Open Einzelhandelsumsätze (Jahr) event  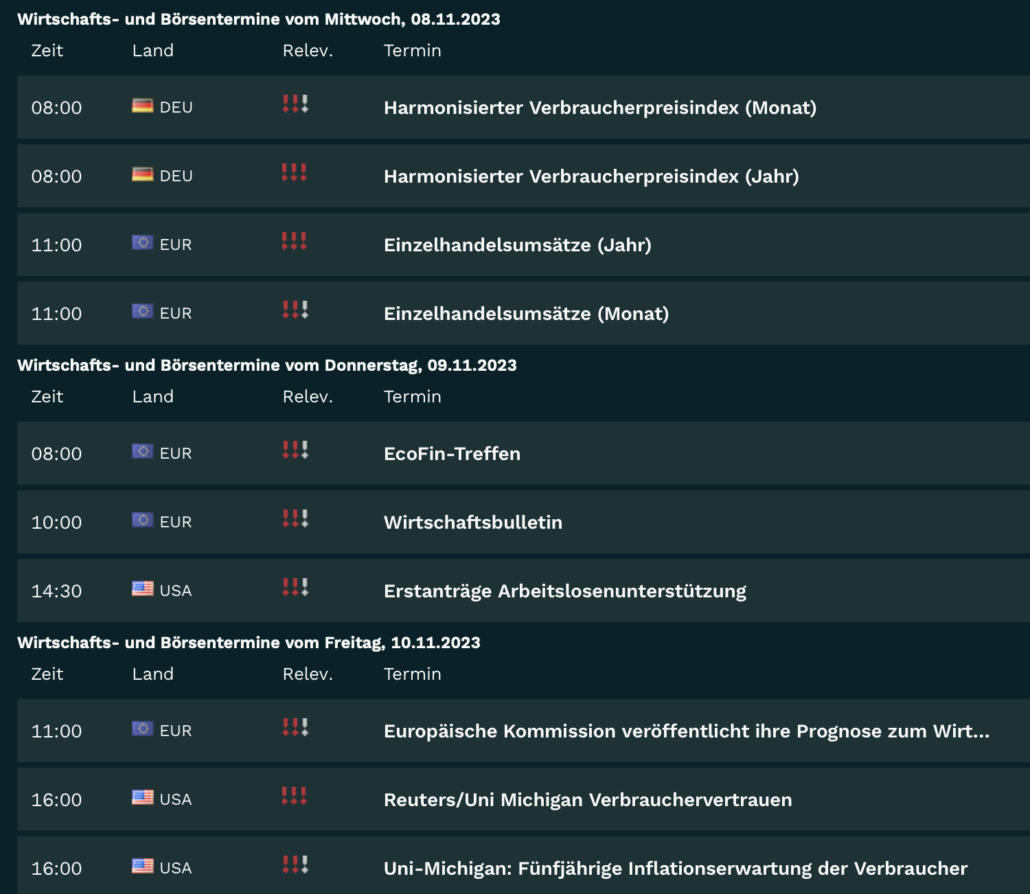point(518,245)
